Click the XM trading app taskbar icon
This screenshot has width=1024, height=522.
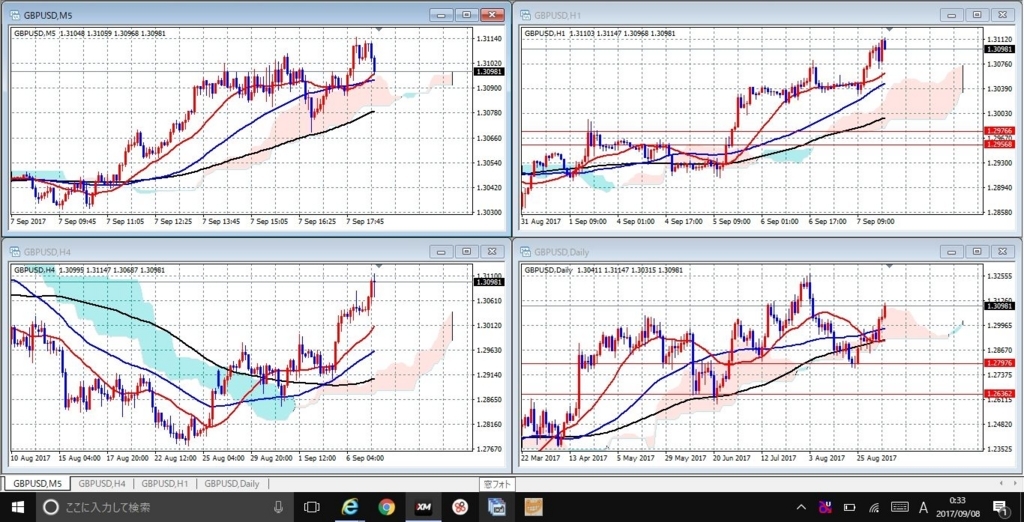point(423,507)
